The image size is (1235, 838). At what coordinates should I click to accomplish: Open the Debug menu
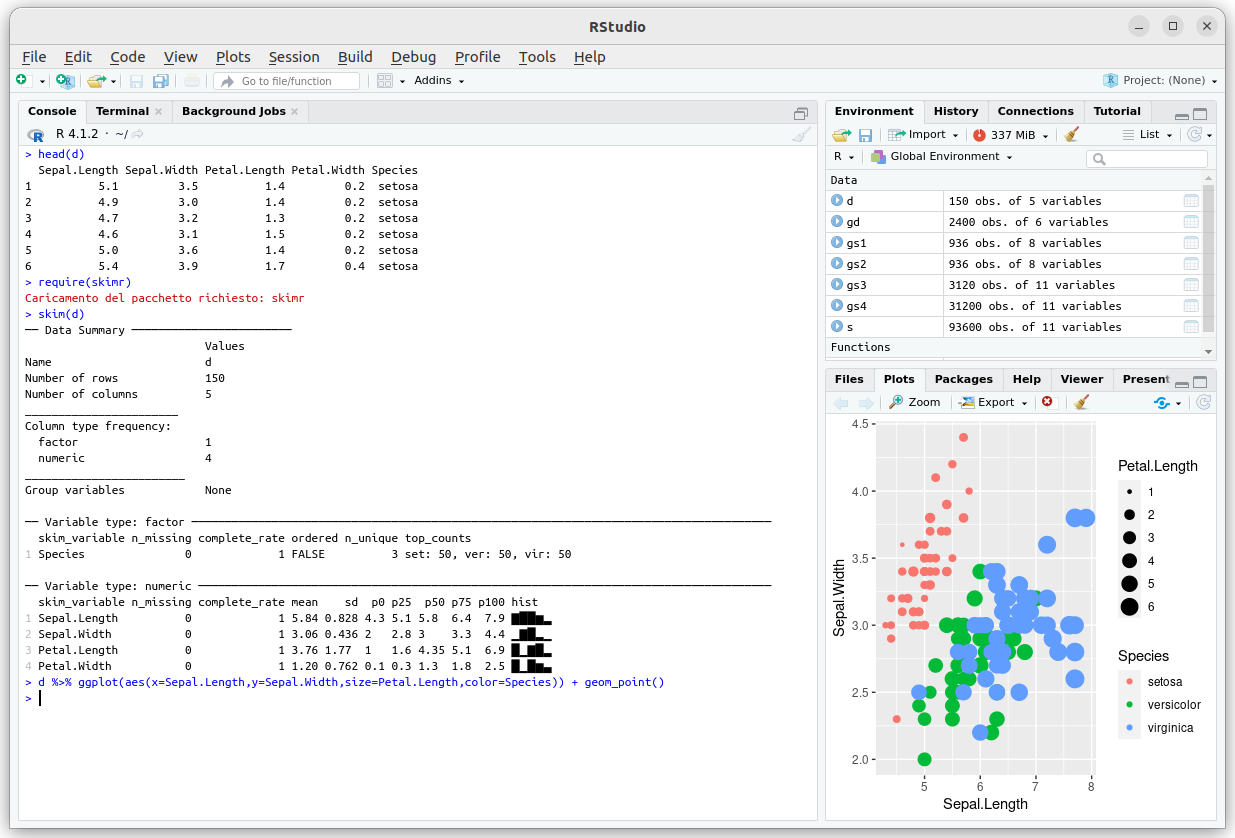[414, 57]
